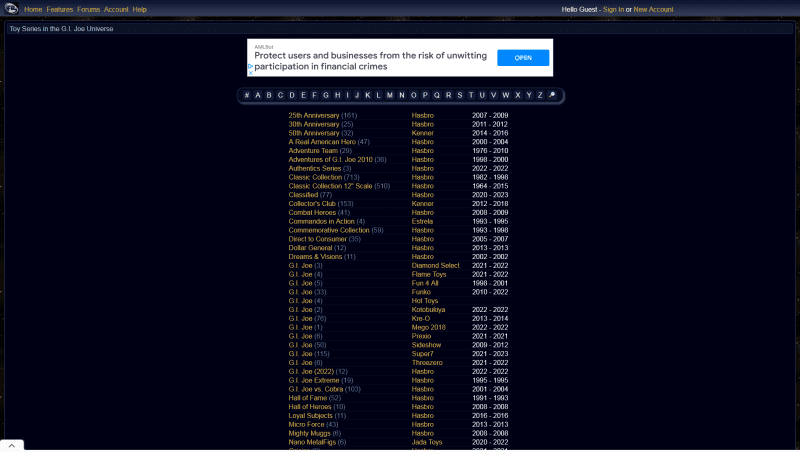Filter list by letter S
This screenshot has height=452, width=800.
pyautogui.click(x=459, y=95)
